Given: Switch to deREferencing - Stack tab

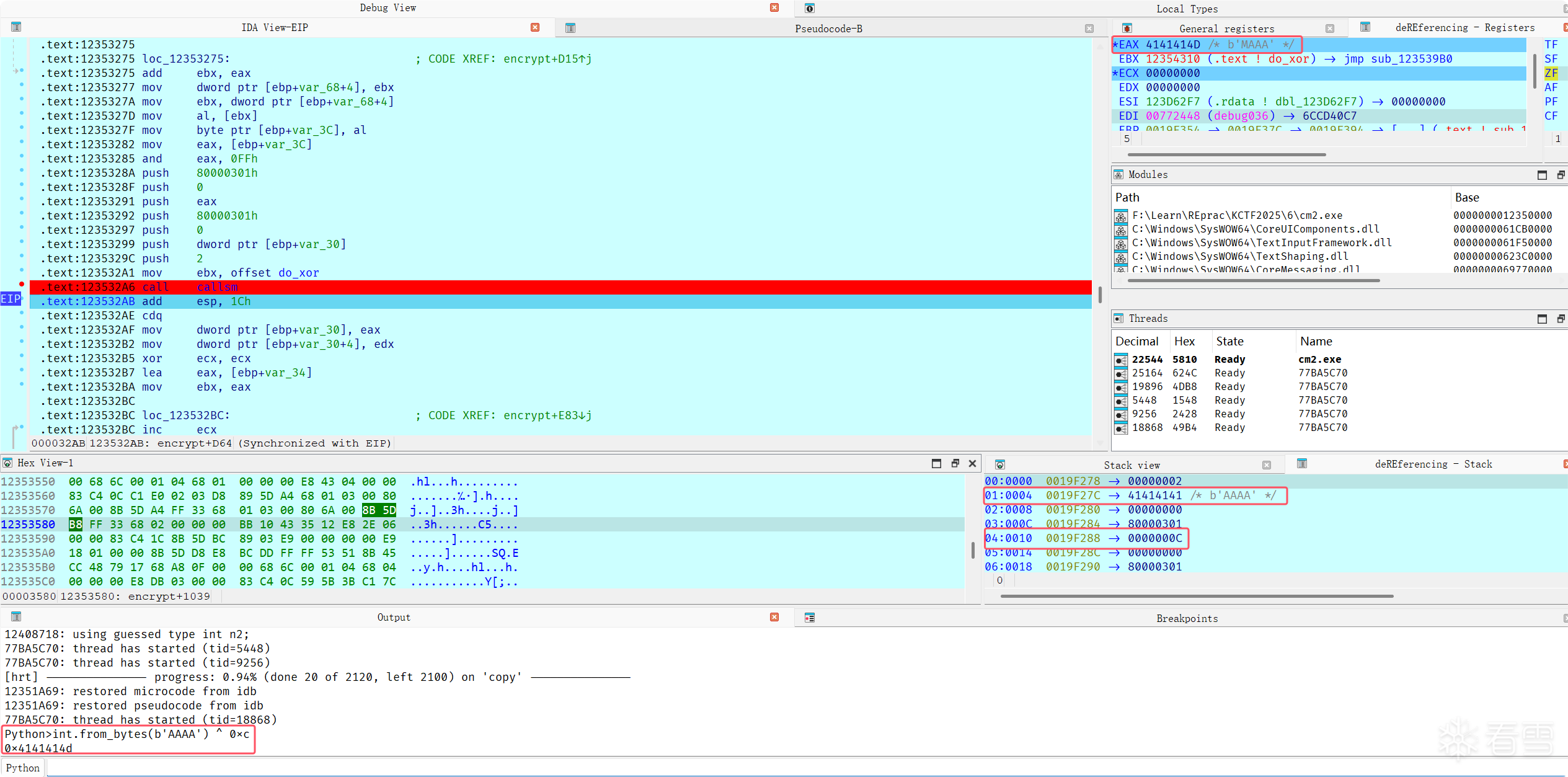Looking at the screenshot, I should coord(1433,464).
